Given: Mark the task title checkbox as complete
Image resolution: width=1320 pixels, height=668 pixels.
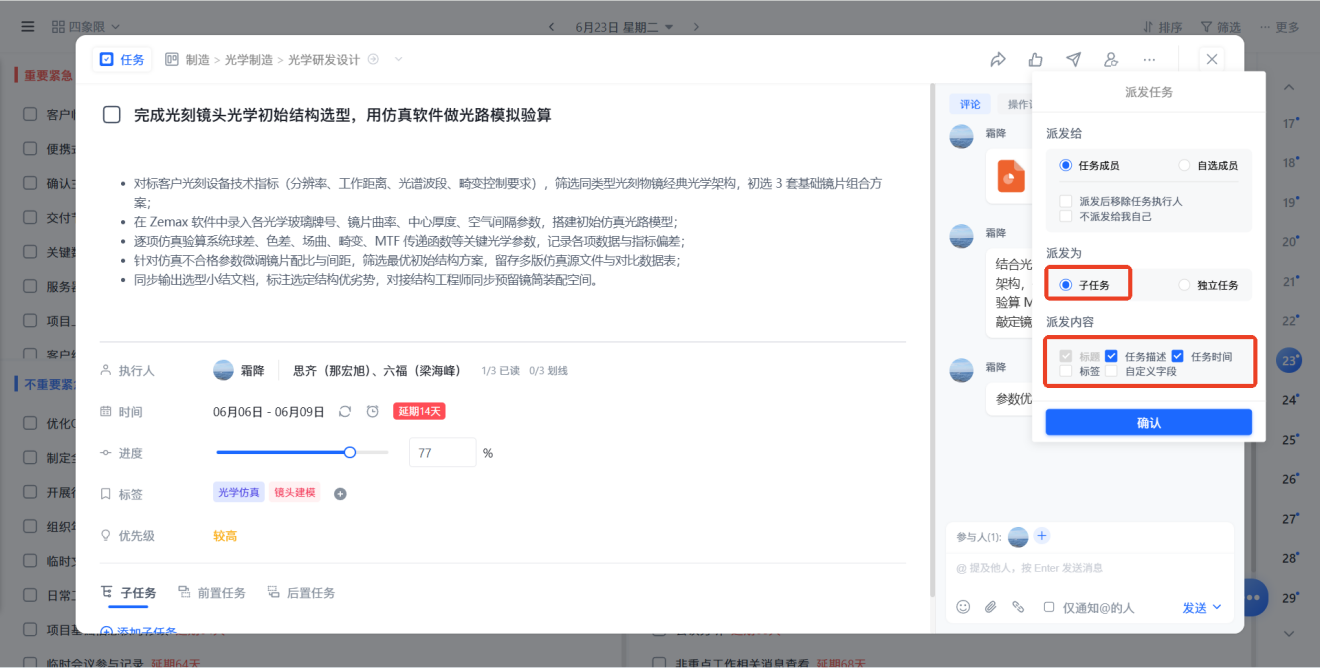Looking at the screenshot, I should 112,115.
